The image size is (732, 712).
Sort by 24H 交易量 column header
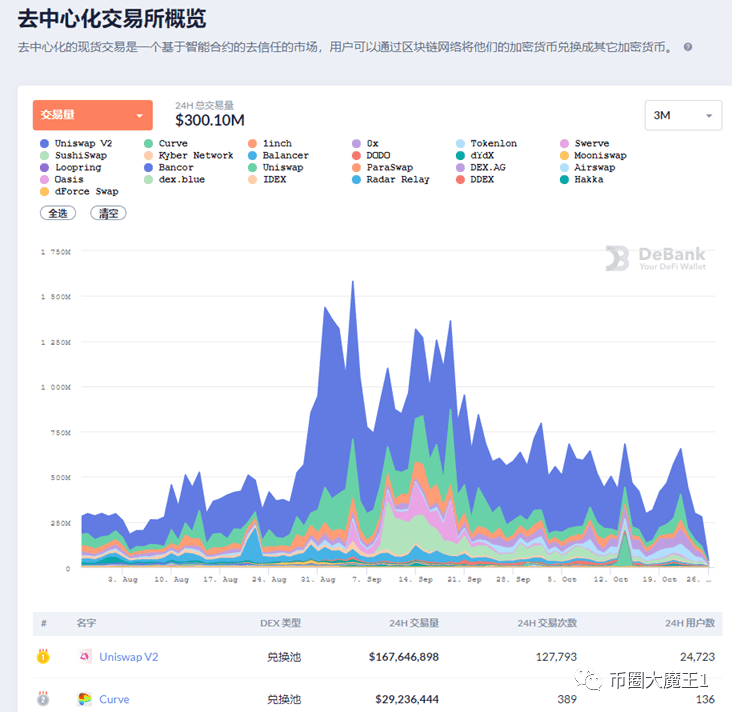point(414,623)
